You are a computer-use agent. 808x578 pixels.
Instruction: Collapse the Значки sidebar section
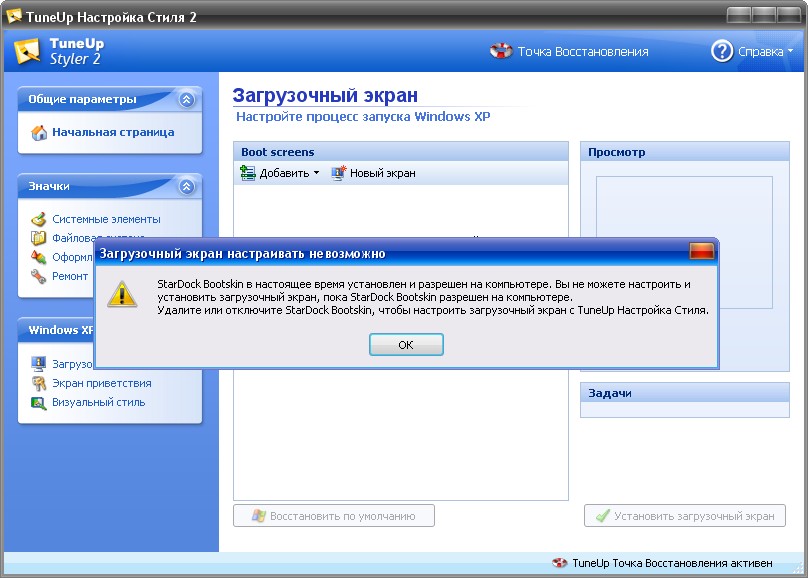coord(186,187)
